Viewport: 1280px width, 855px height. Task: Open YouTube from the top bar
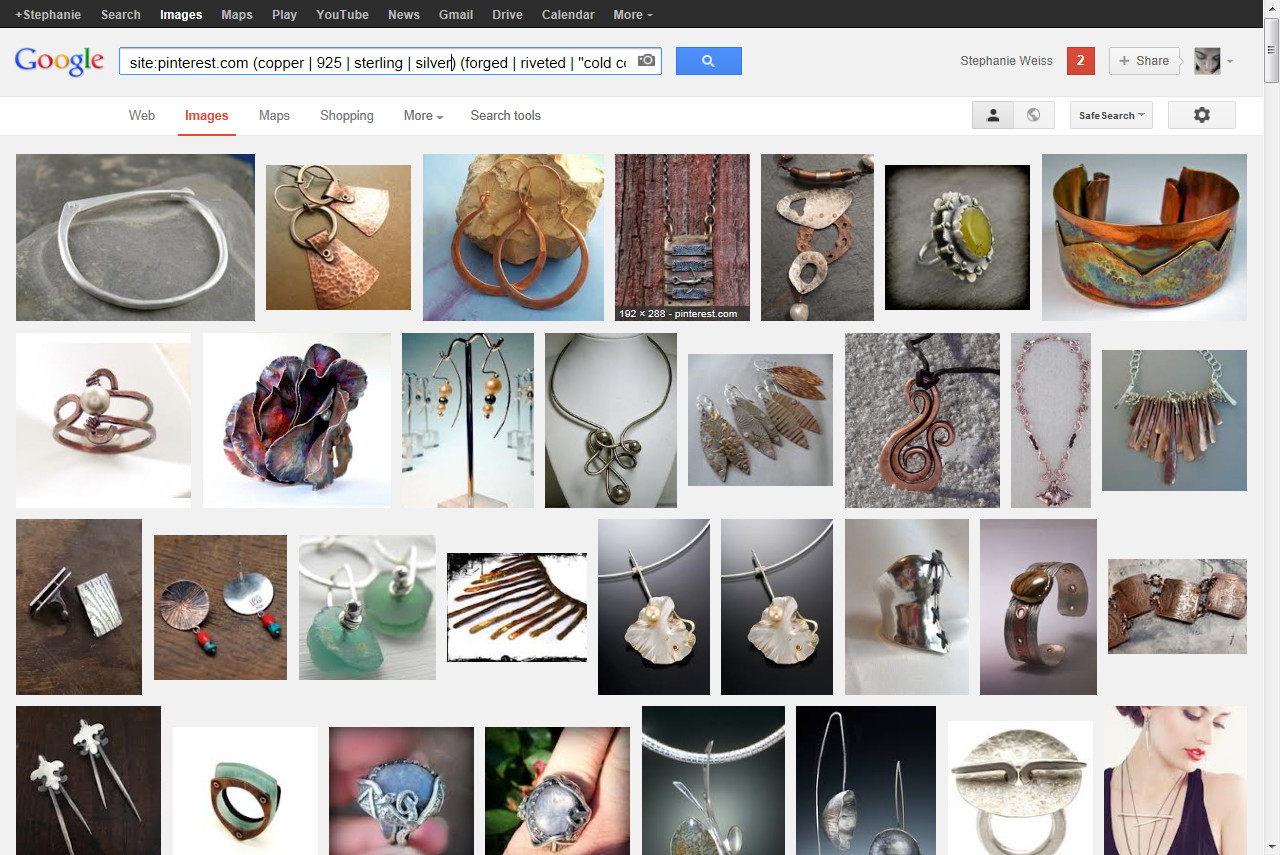click(x=342, y=14)
